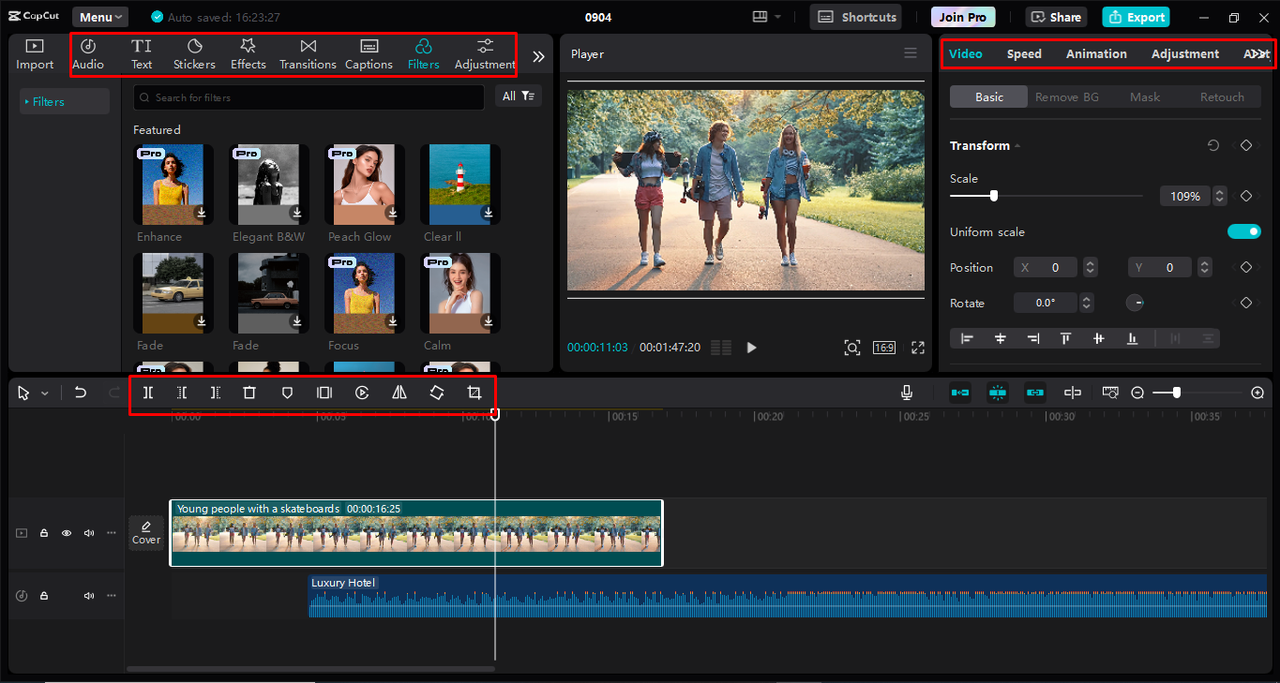Screen dimensions: 1280x683
Task: Toggle preview axis
Action: [1072, 393]
